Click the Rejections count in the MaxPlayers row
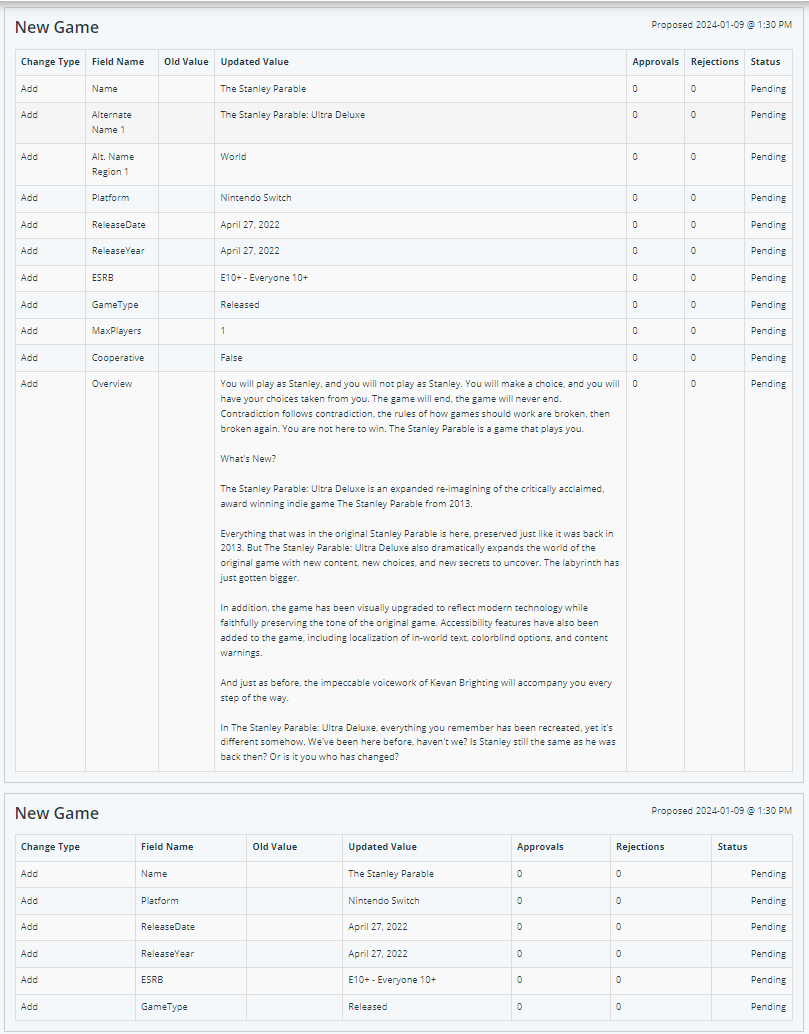The image size is (809, 1034). [x=693, y=331]
